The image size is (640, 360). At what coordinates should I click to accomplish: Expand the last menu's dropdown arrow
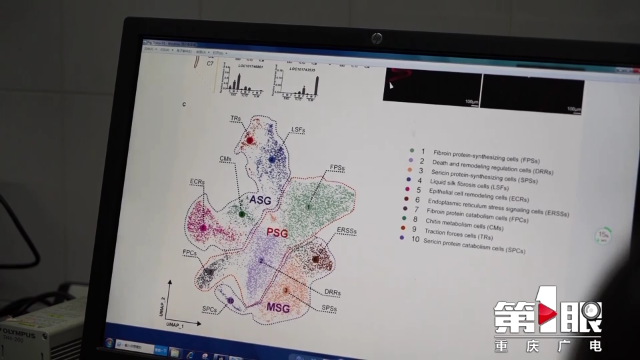coord(226,53)
